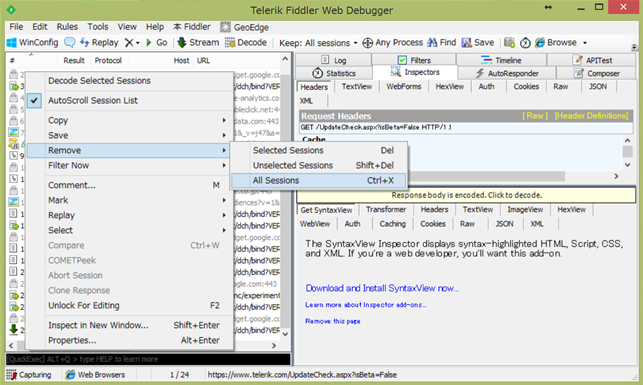This screenshot has width=643, height=385.
Task: Click the Any Process target icon
Action: pyautogui.click(x=367, y=43)
